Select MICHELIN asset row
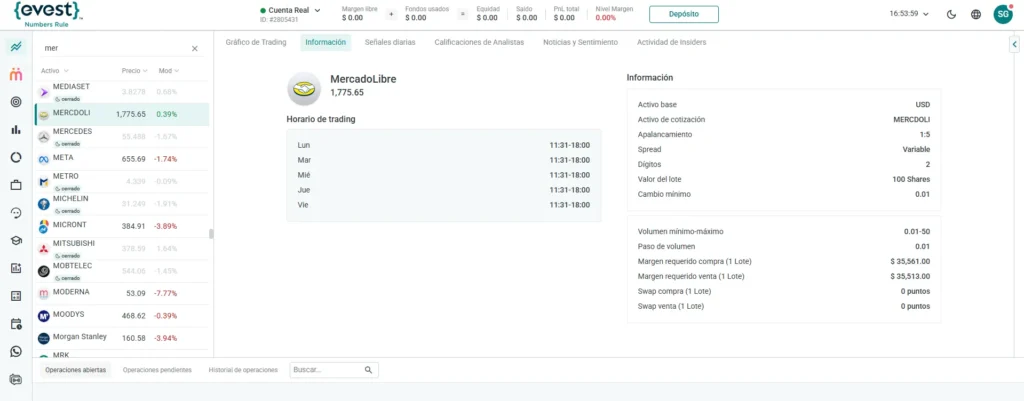The width and height of the screenshot is (1024, 401). coord(122,204)
